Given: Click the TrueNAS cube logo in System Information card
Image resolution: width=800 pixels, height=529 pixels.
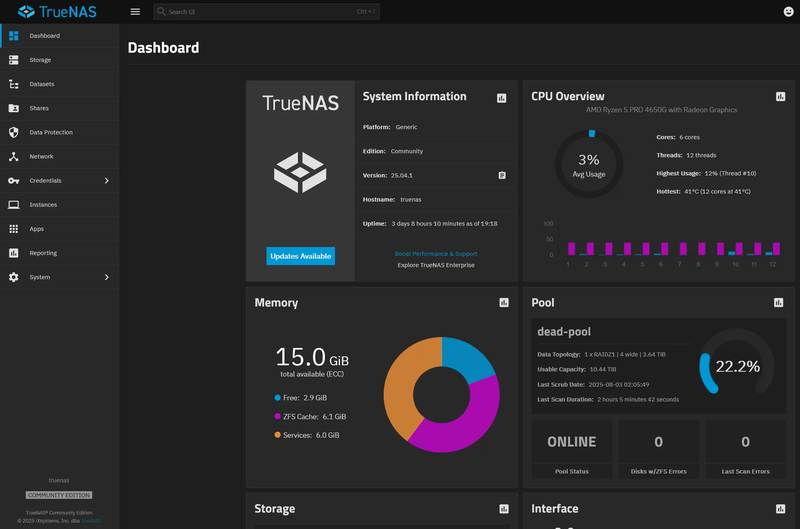Looking at the screenshot, I should tap(300, 172).
